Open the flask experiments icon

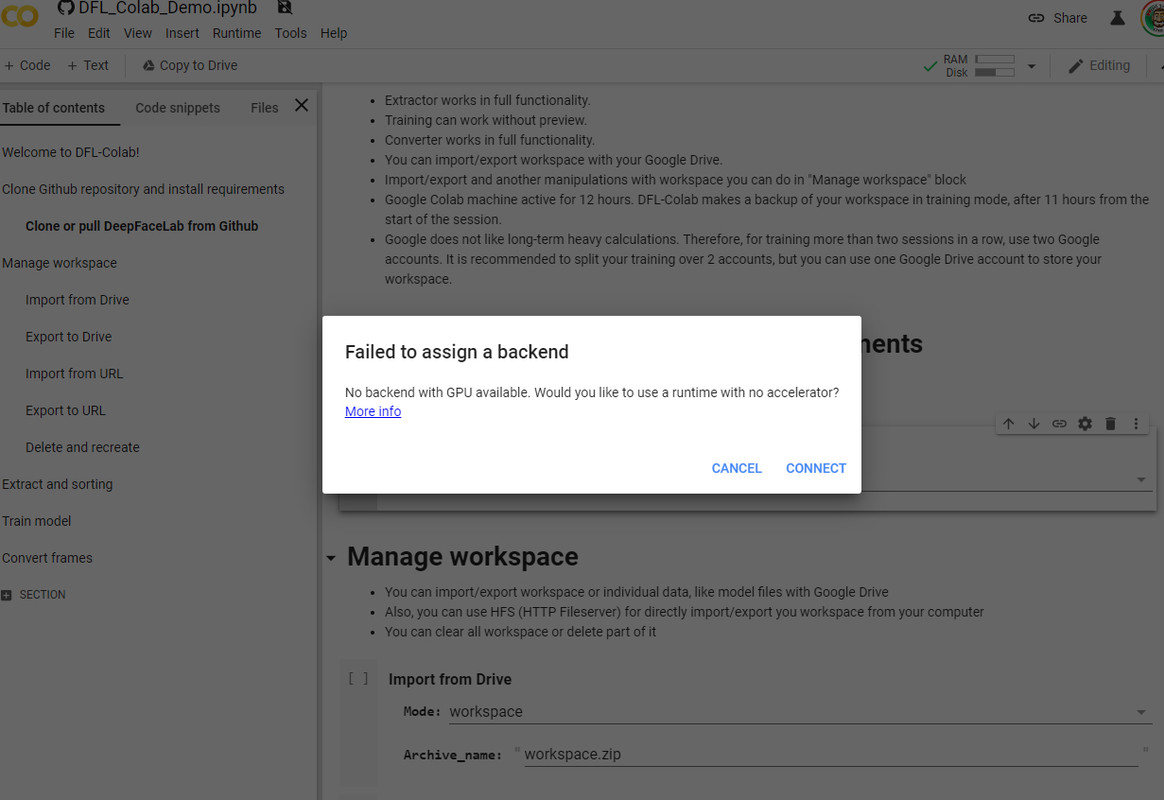pyautogui.click(x=1116, y=18)
